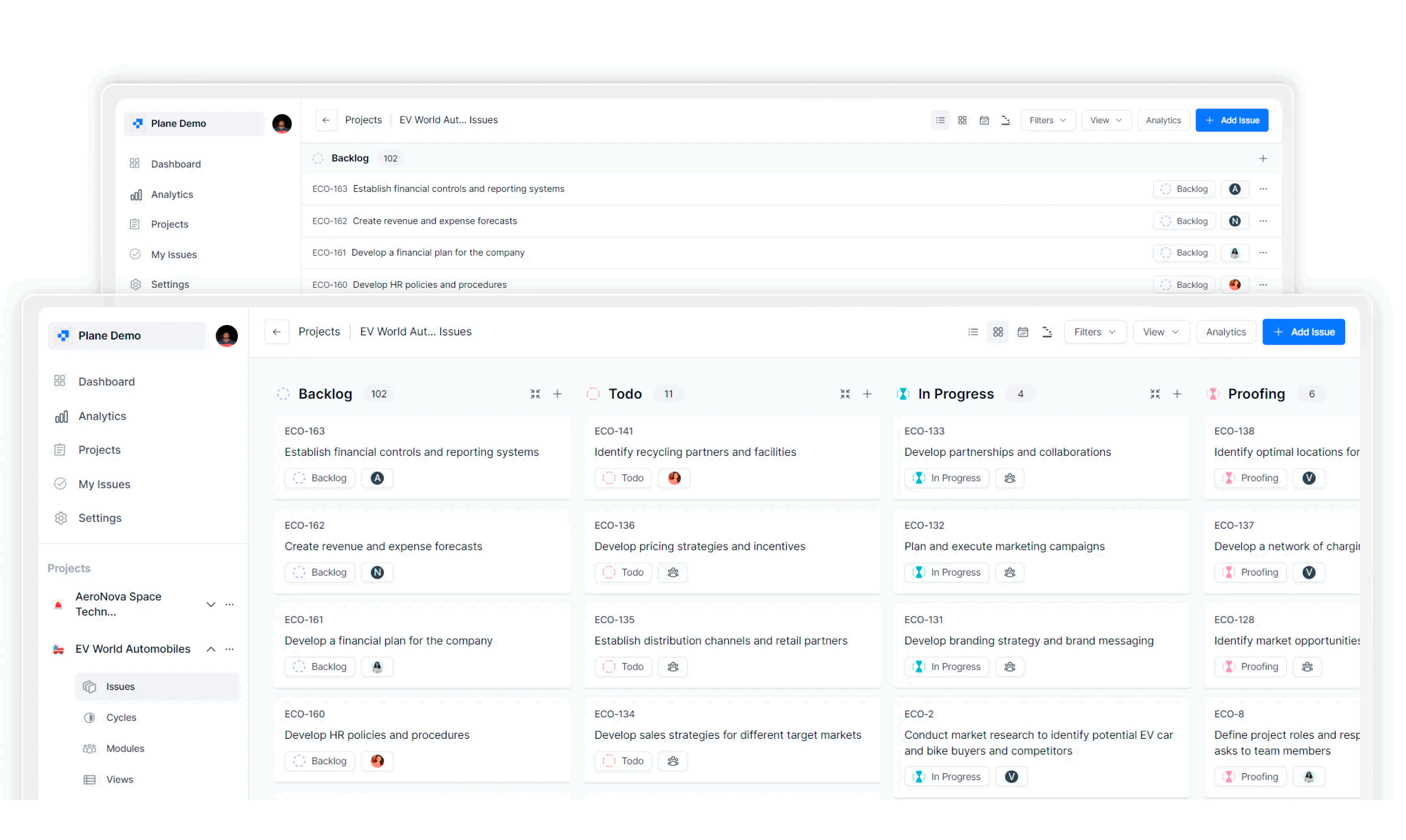Collapse the EV World Automobiles project
Image resolution: width=1406 pixels, height=840 pixels.
[x=211, y=648]
